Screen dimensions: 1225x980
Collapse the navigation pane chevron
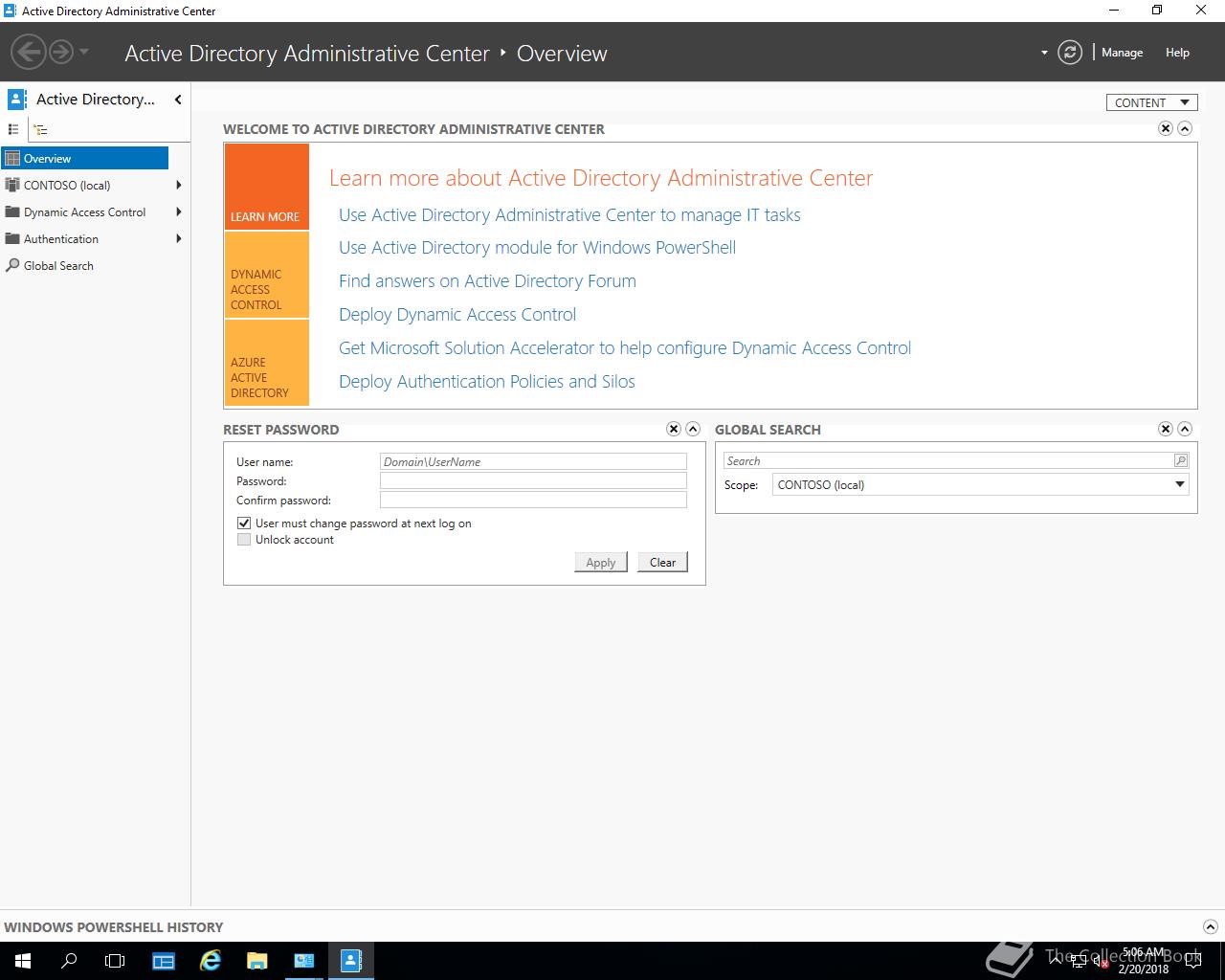pos(178,100)
